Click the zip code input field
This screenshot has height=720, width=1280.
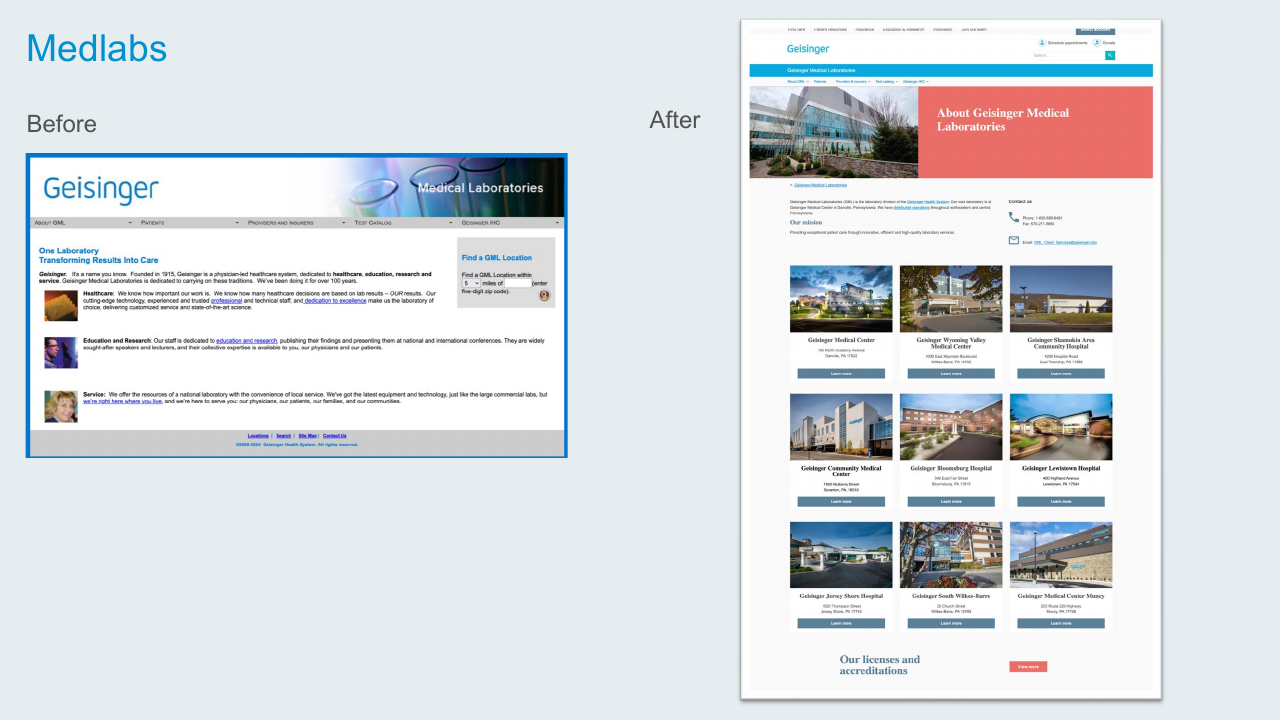518,283
